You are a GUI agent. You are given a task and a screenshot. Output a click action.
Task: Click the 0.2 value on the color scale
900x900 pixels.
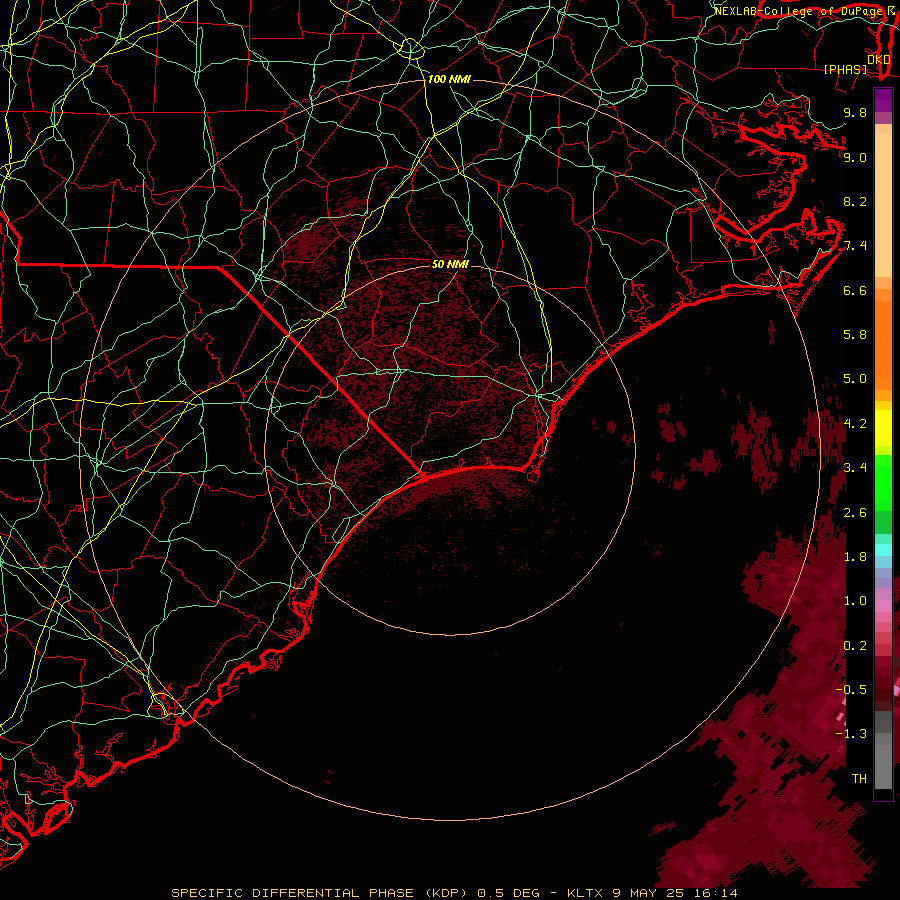[x=855, y=646]
